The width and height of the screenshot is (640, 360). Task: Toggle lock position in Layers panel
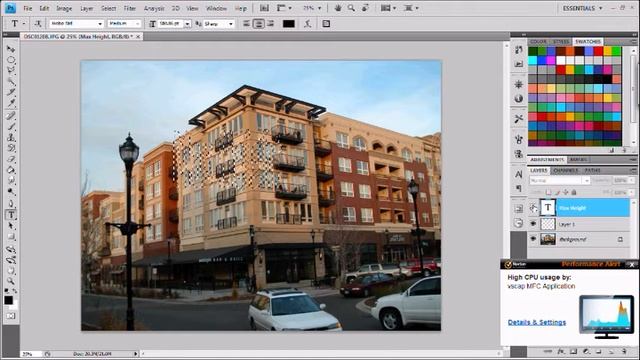coord(566,192)
